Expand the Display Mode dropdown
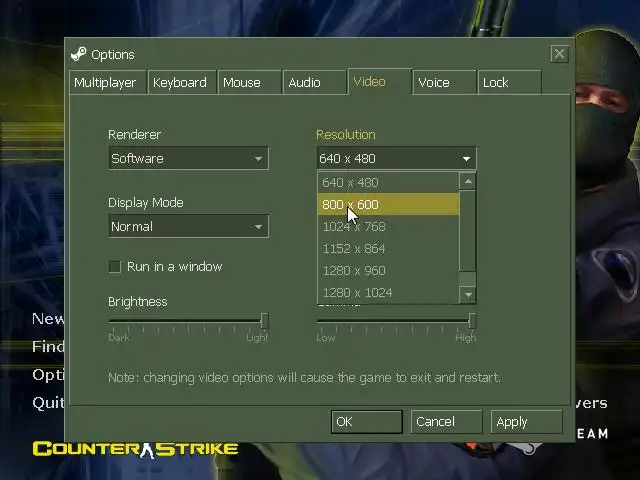The image size is (640, 480). (x=189, y=227)
